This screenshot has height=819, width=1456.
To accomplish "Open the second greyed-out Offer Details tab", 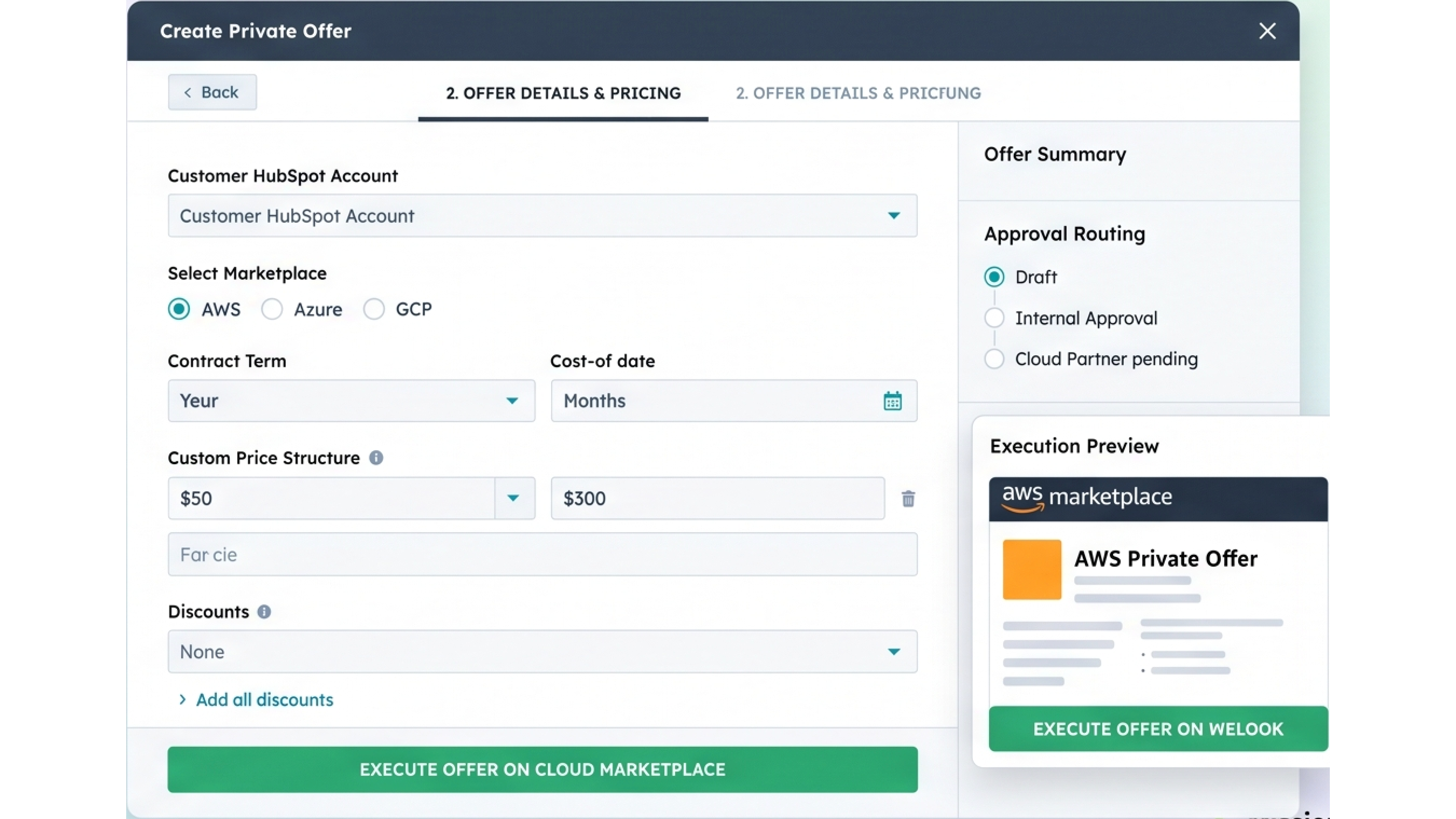I will pos(858,93).
